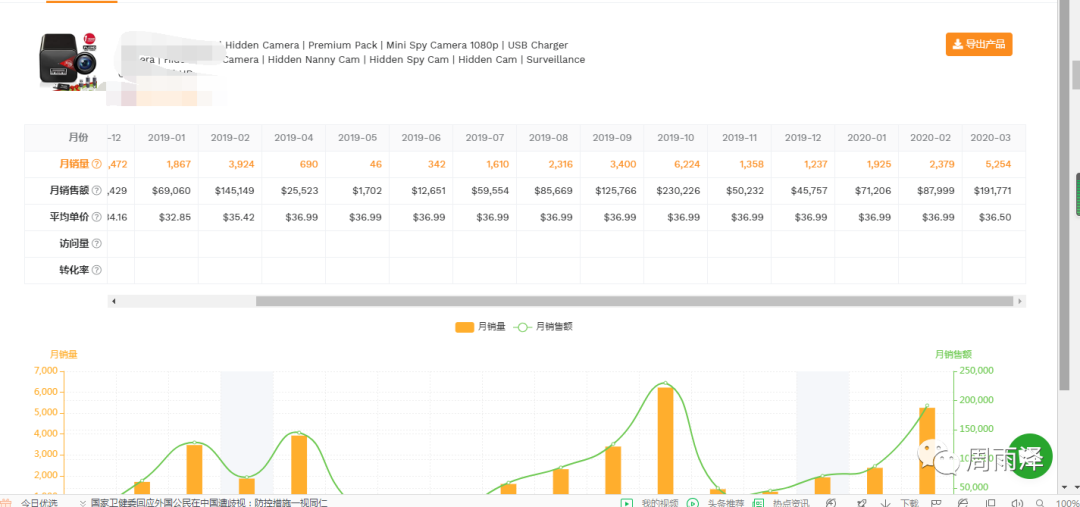Screen dimensions: 1080x507
Task: Click the help icon beside 月销售额
Action: tap(97, 190)
